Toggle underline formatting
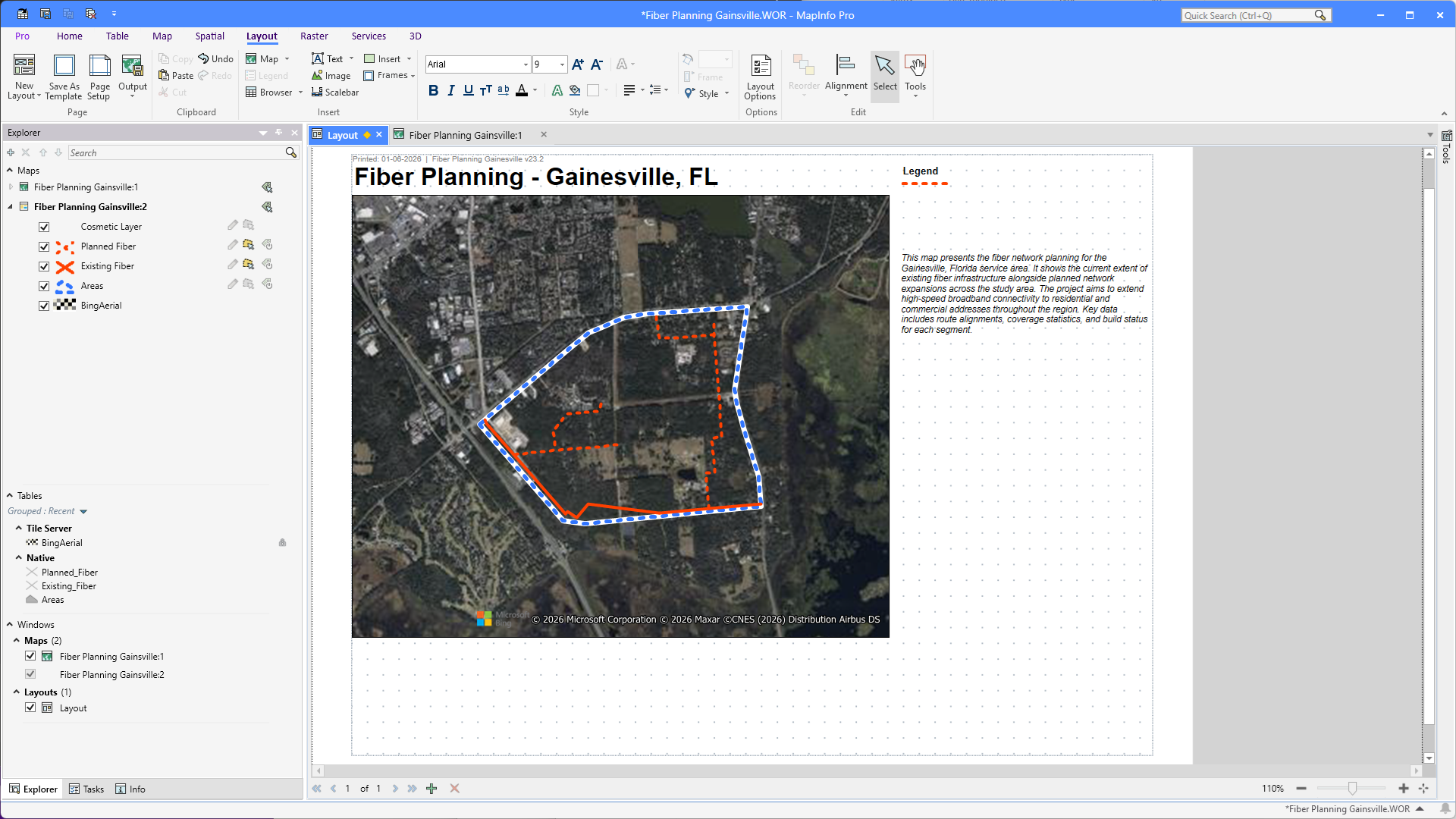This screenshot has height=819, width=1456. 469,90
